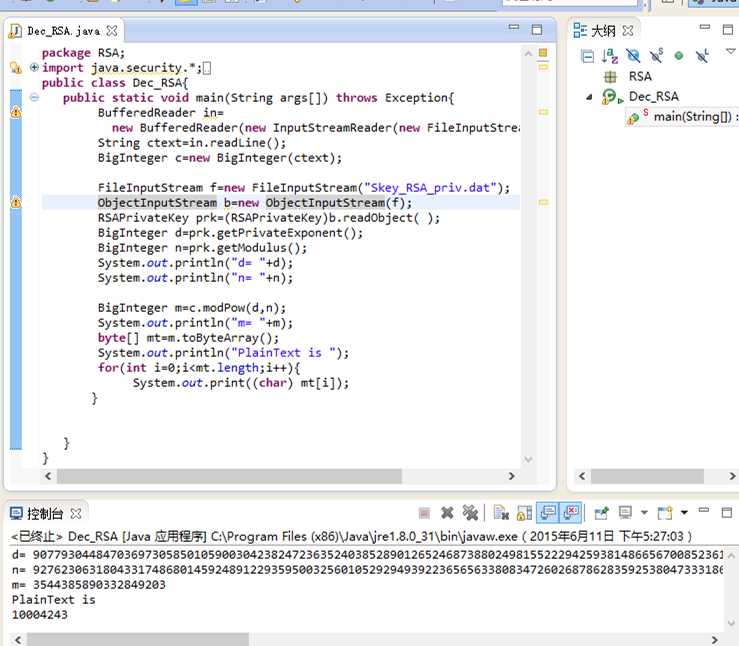Open the outline view menu triangle
Image resolution: width=739 pixels, height=646 pixels.
(731, 51)
